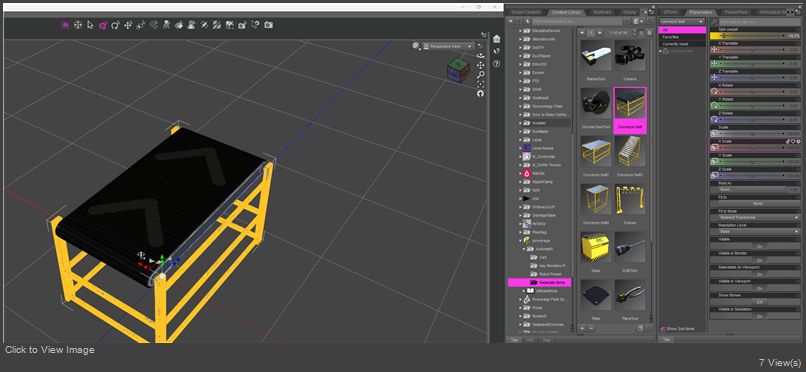806x372 pixels.
Task: Go to next page in content results
Action: [x=599, y=33]
